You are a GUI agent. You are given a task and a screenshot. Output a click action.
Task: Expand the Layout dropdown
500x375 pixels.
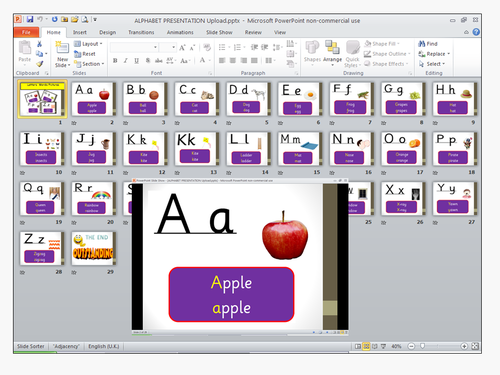click(88, 44)
